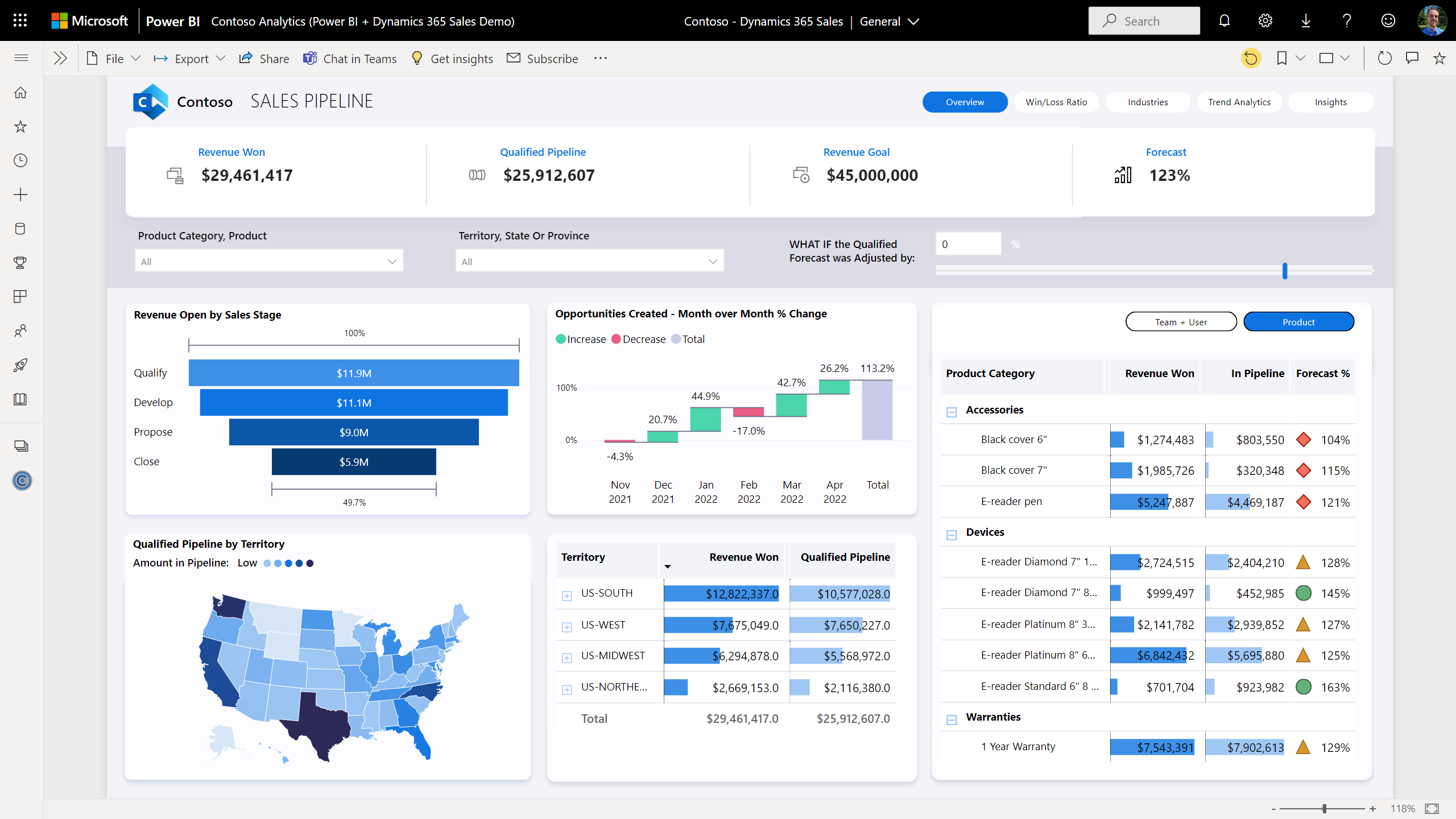This screenshot has width=1456, height=819.
Task: Switch the breakdown view to Team + User
Action: 1181,321
